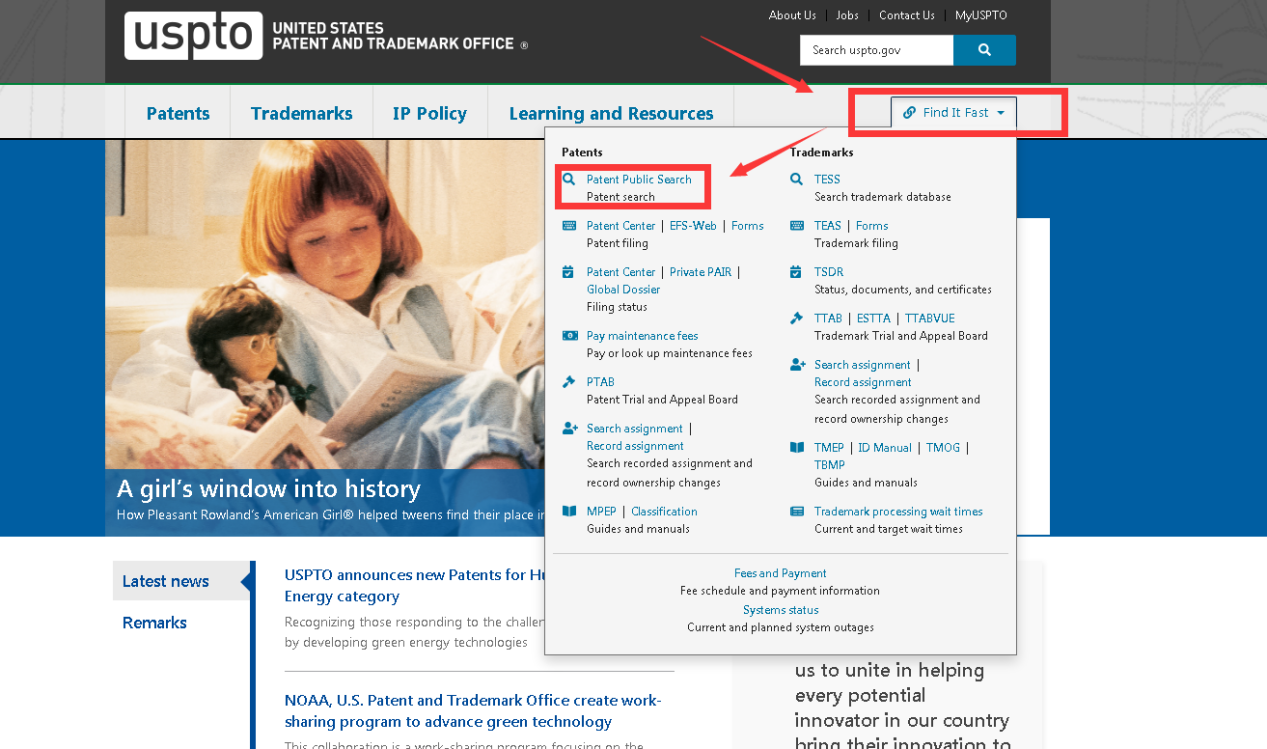Click magnifier icon next to TESS
The image size is (1267, 749).
[797, 180]
